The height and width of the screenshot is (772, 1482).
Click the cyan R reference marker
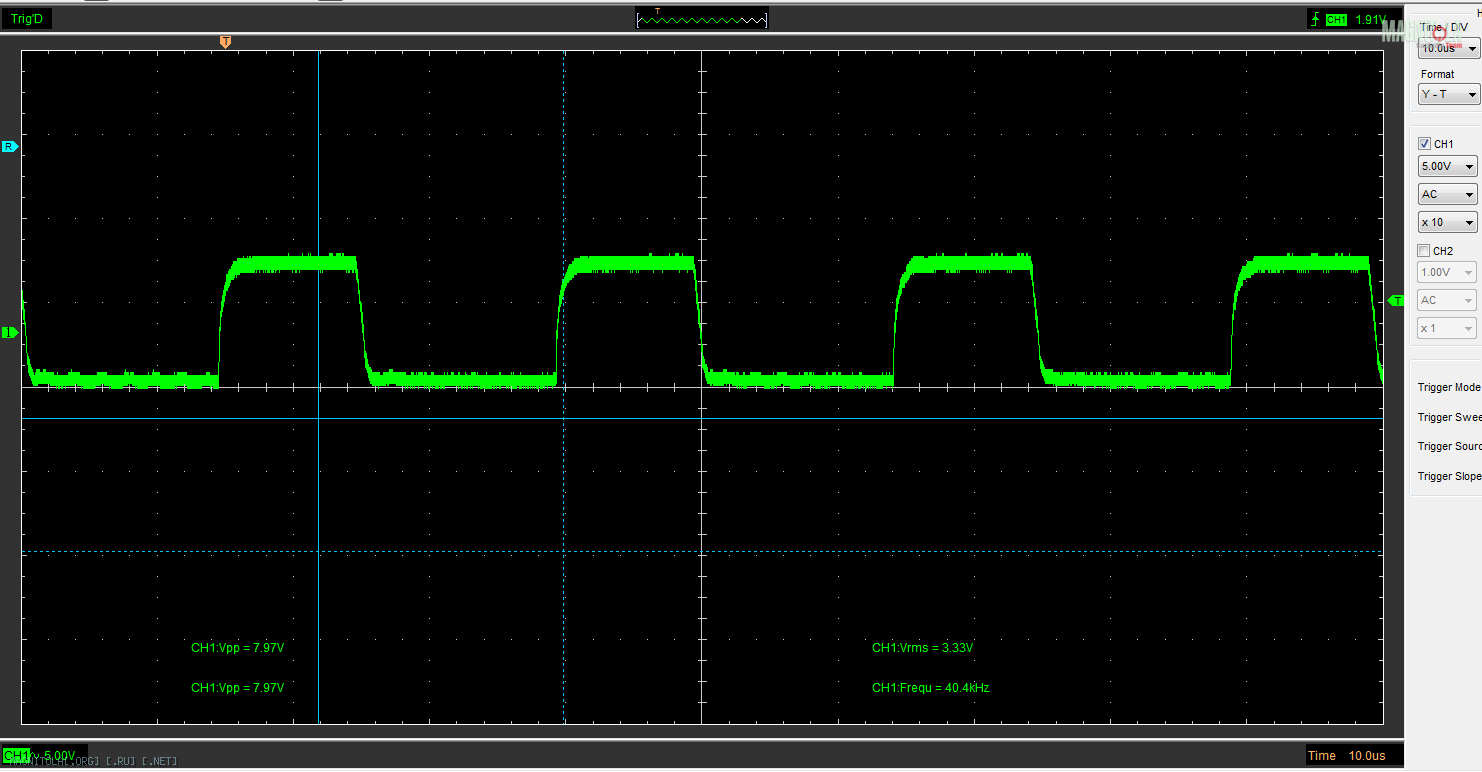pos(10,146)
